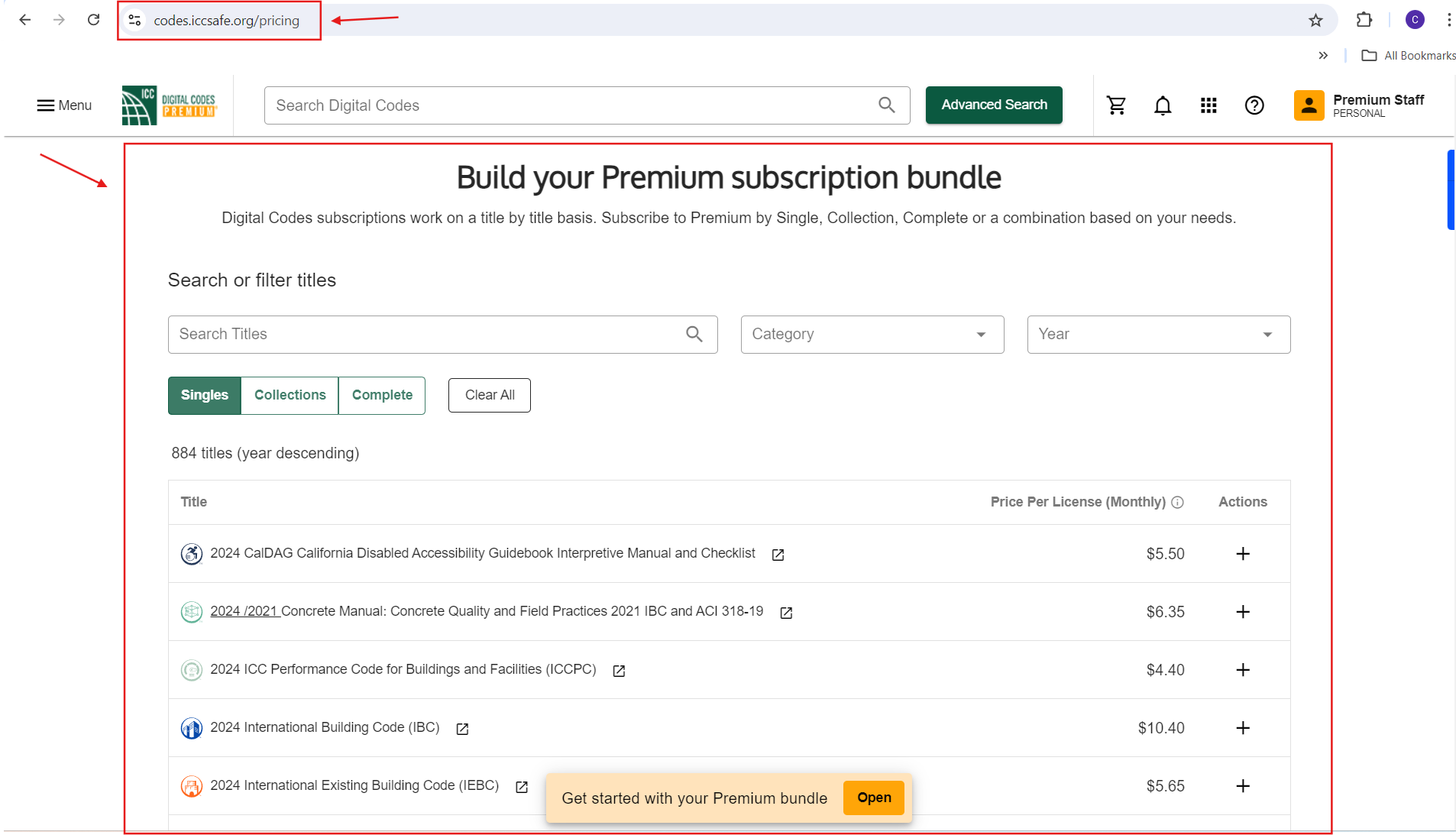Screen dimensions: 1456x835
Task: Go back with the browser back arrow
Action: point(25,20)
